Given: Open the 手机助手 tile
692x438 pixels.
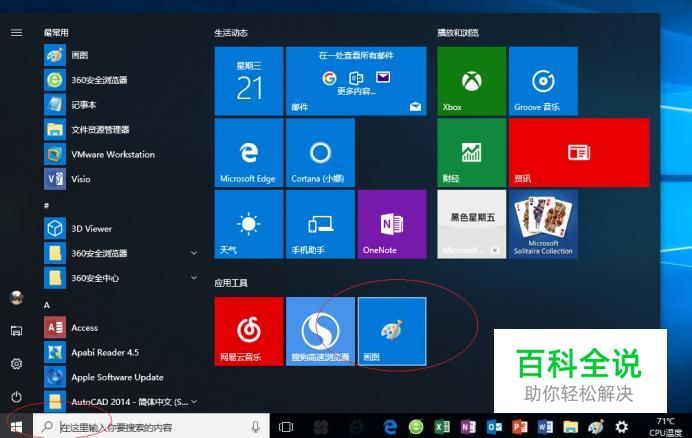Looking at the screenshot, I should coord(320,224).
